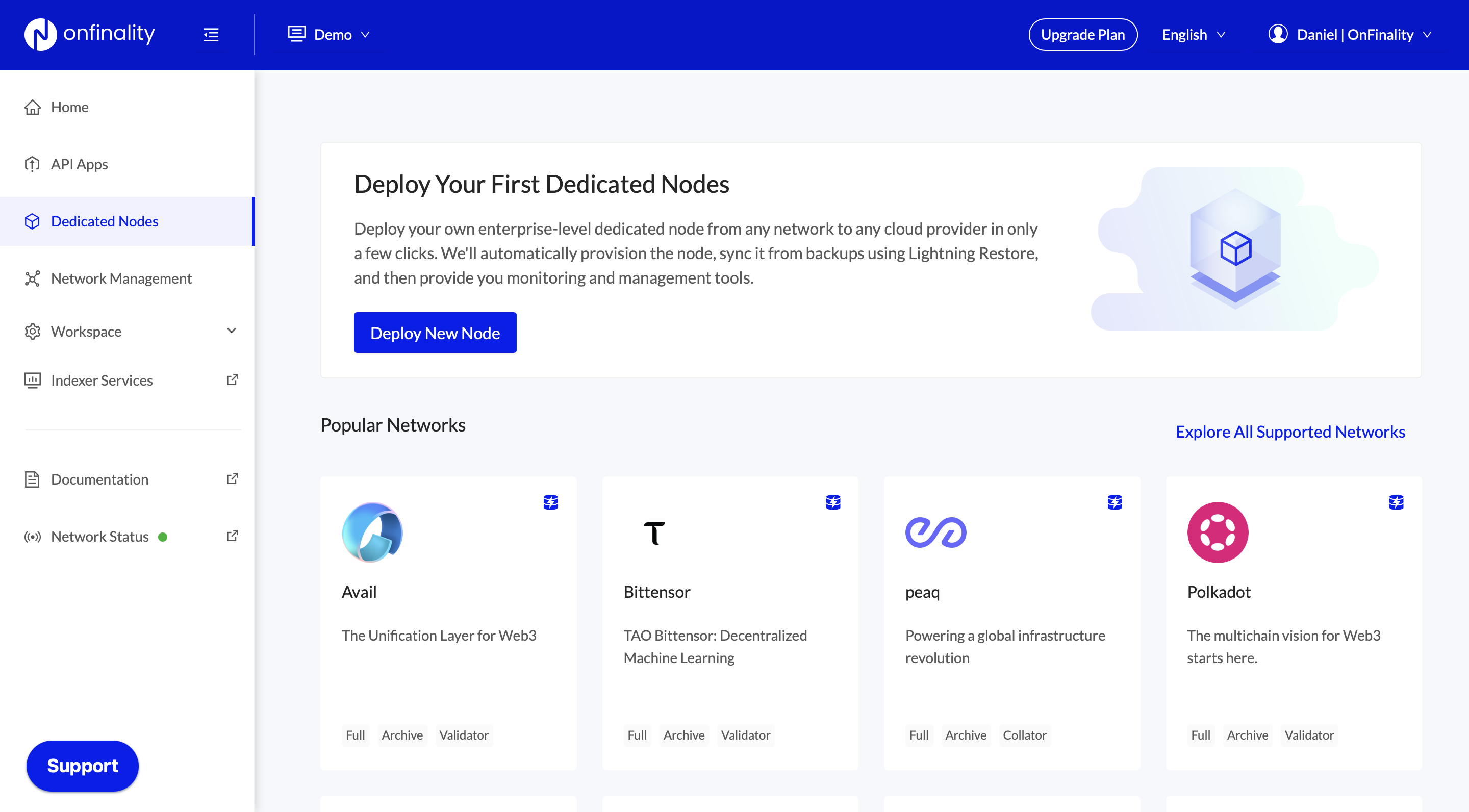Click the Deploy New Node button
1469x812 pixels.
[x=435, y=333]
